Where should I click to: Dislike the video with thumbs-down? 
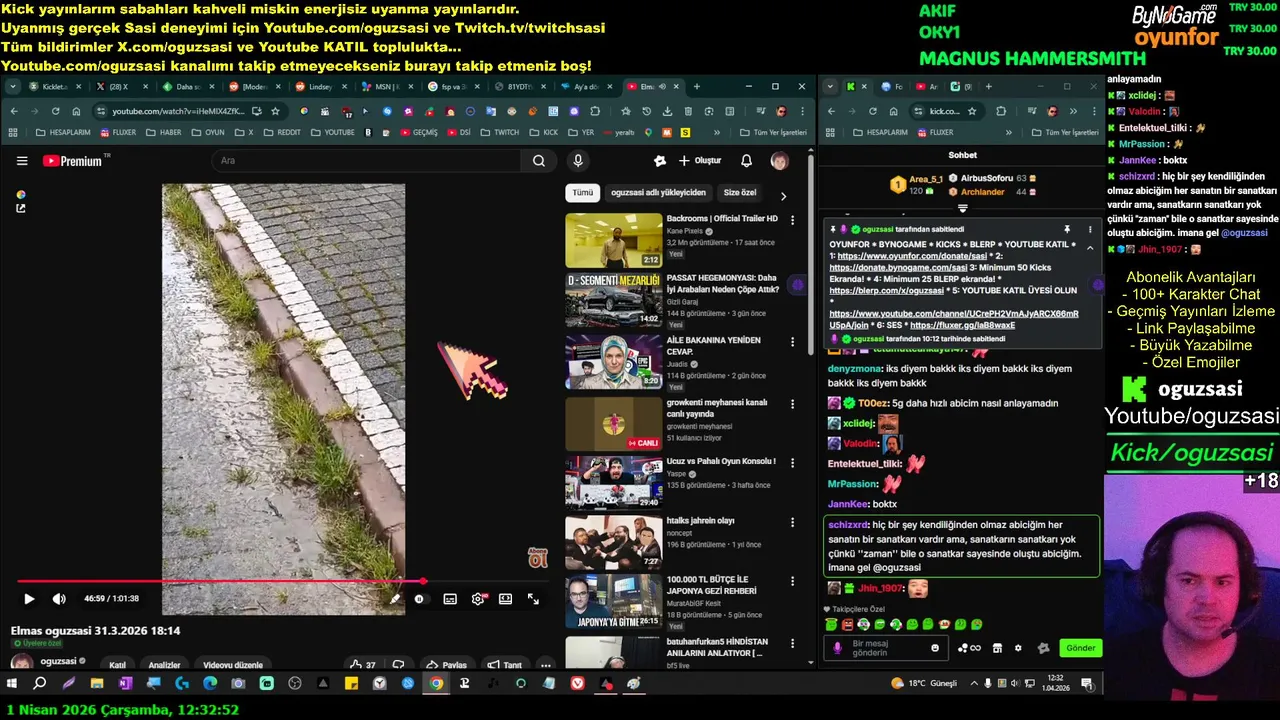tap(398, 665)
